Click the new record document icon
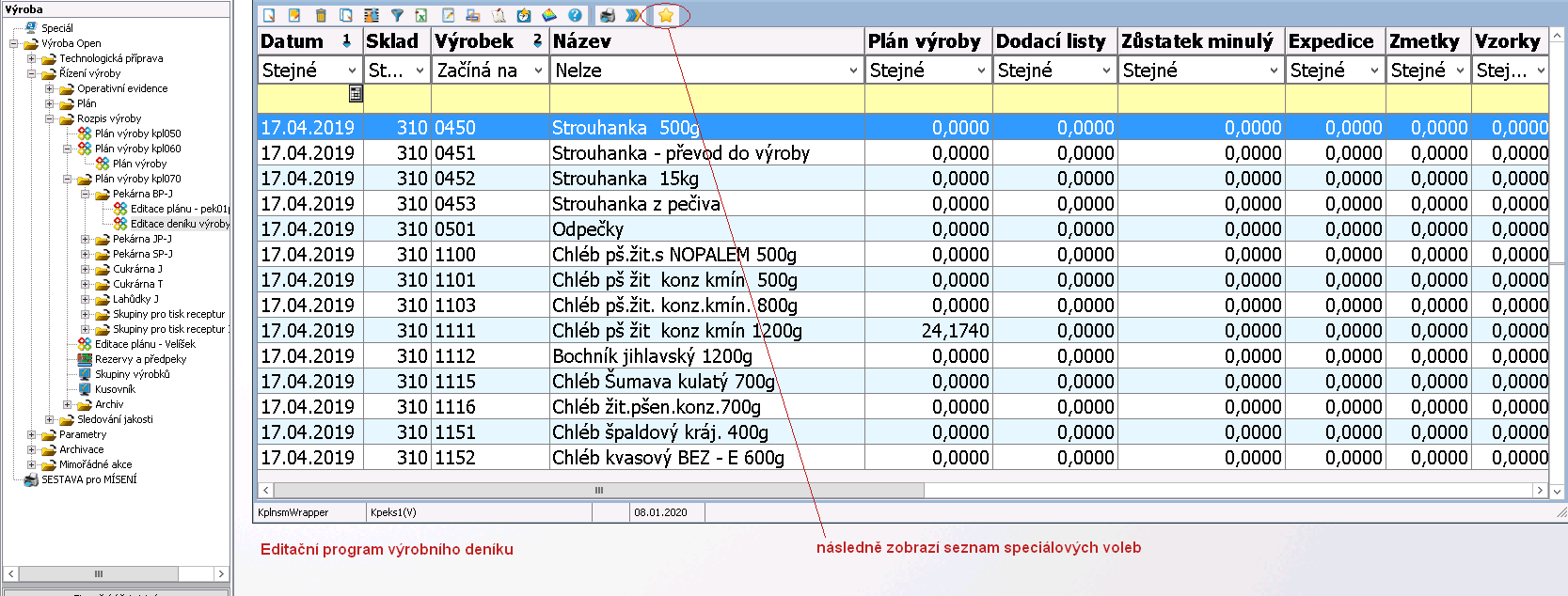The width and height of the screenshot is (1568, 596). pyautogui.click(x=269, y=15)
